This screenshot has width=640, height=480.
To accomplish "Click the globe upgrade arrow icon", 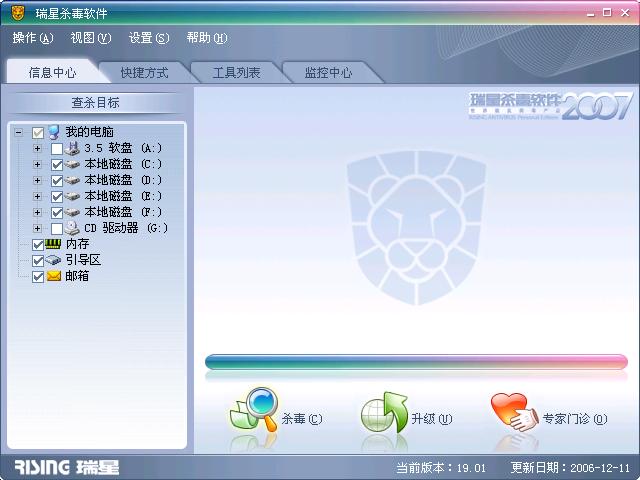I will (384, 412).
